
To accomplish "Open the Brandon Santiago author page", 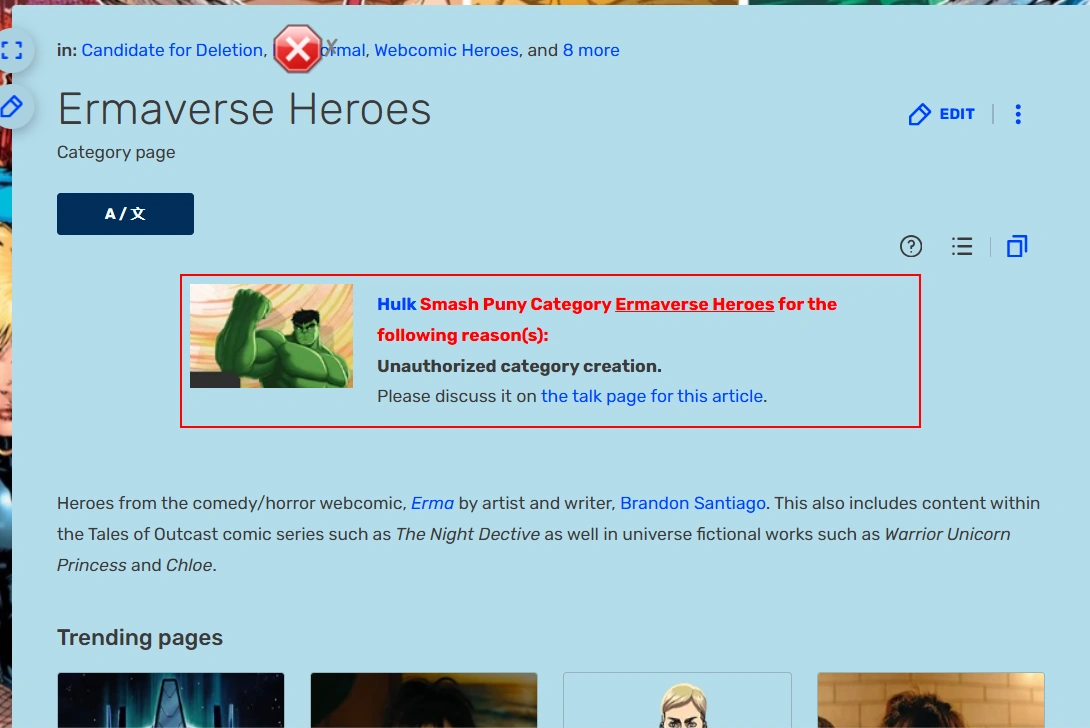I will pyautogui.click(x=692, y=503).
